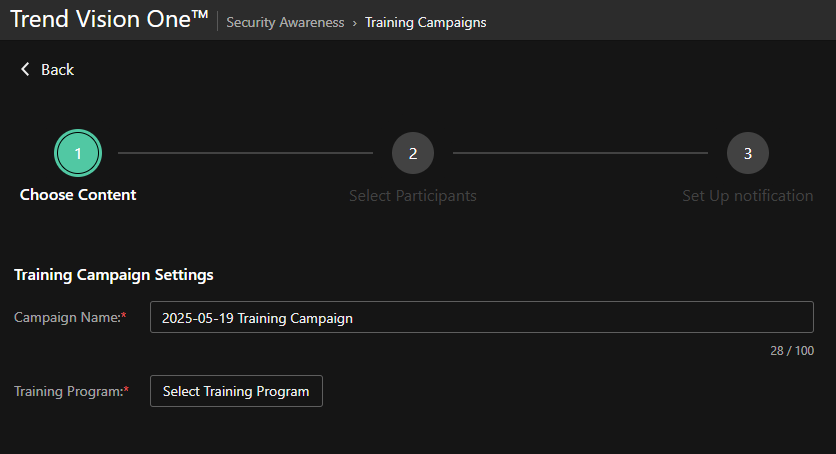The height and width of the screenshot is (454, 836).
Task: Click Training Campaigns breadcrumb
Action: point(425,22)
